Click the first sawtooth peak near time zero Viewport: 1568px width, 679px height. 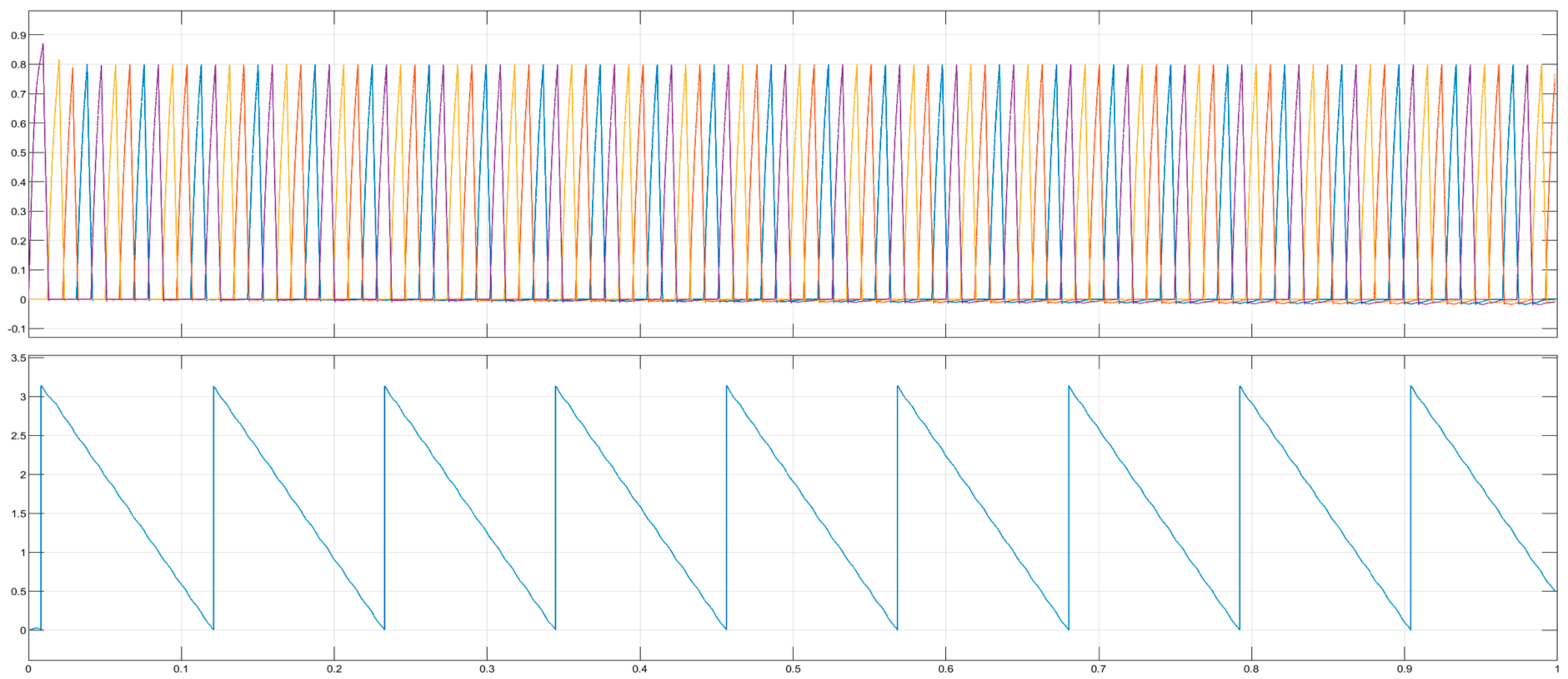41,386
